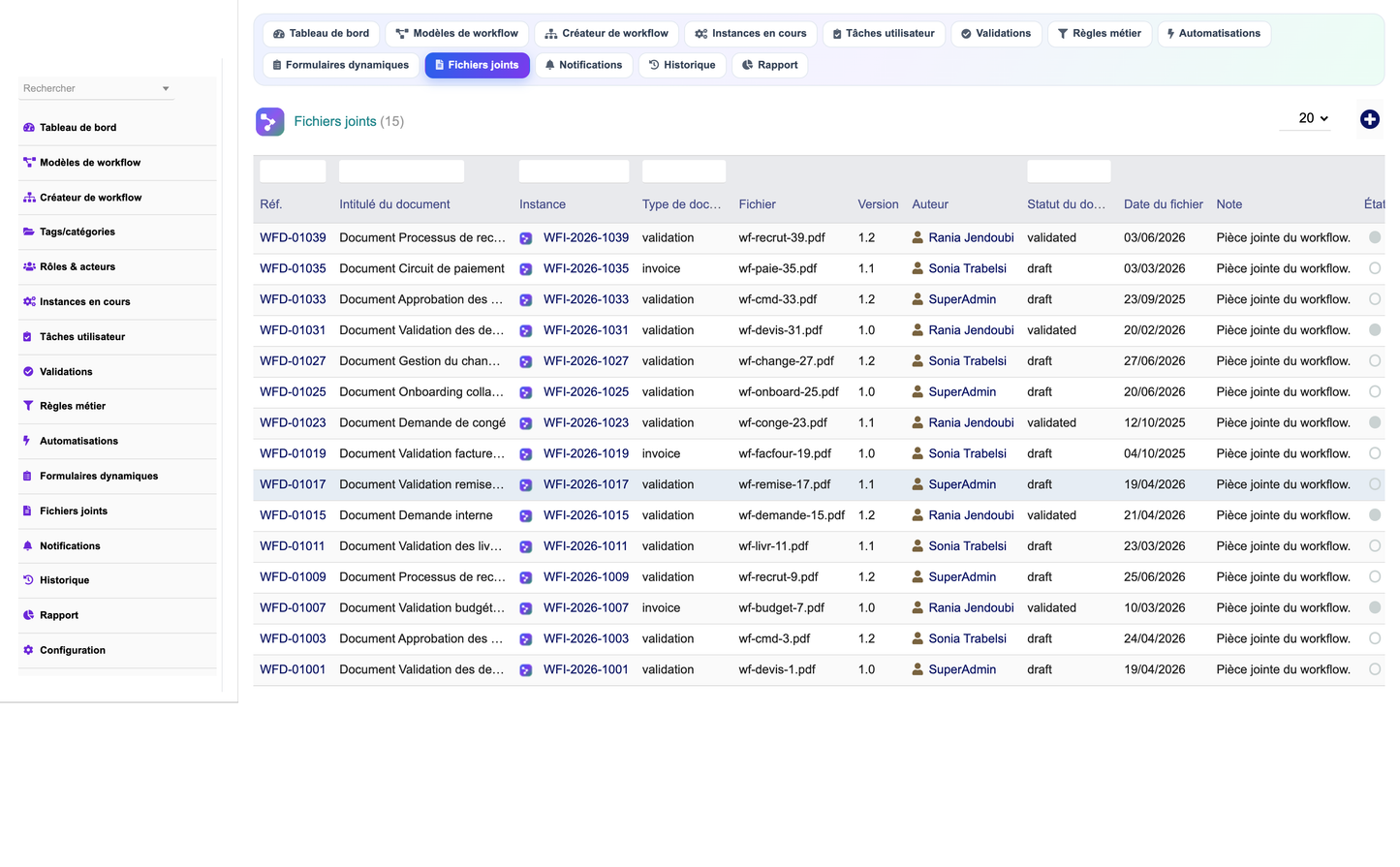
Task: Click the Règles métier filter sidebar icon
Action: pos(28,406)
